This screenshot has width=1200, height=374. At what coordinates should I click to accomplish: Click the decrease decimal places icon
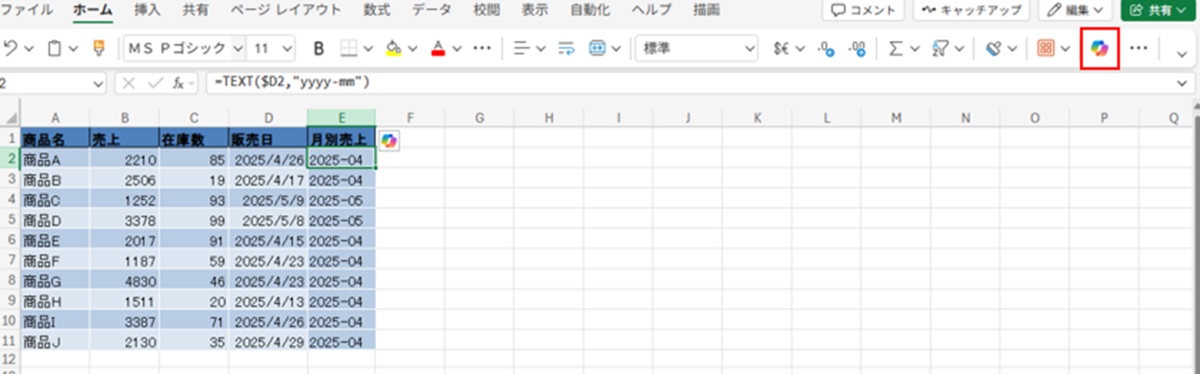tap(826, 48)
